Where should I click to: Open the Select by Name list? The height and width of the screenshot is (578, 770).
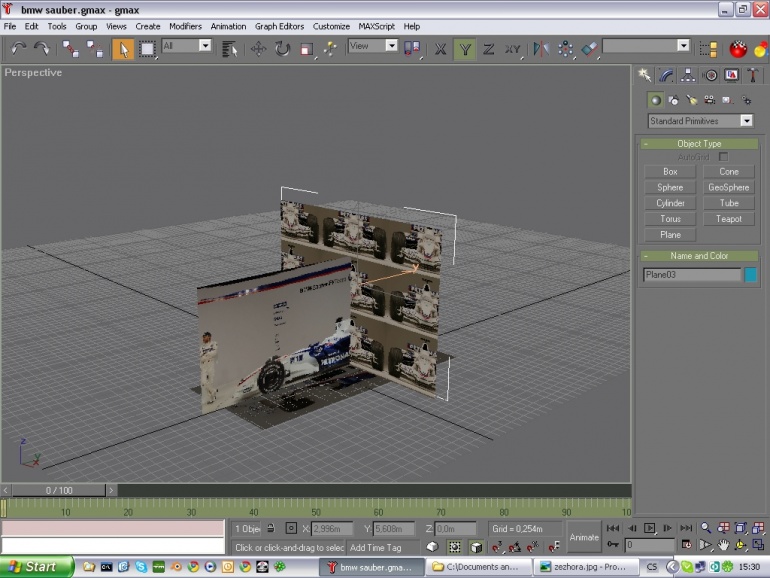(229, 49)
